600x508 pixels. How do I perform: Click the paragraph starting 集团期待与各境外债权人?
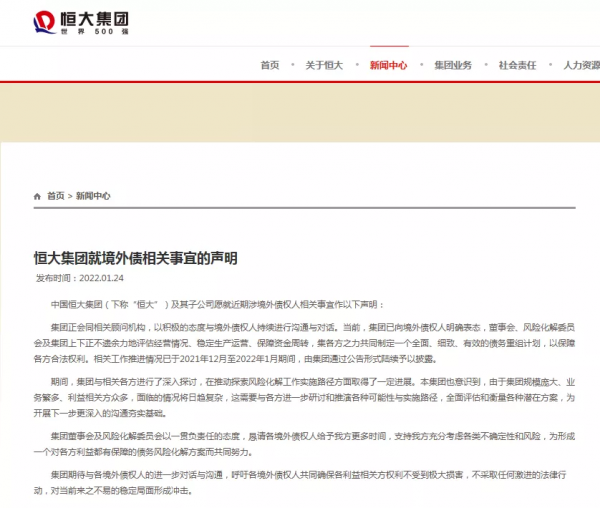click(x=300, y=483)
